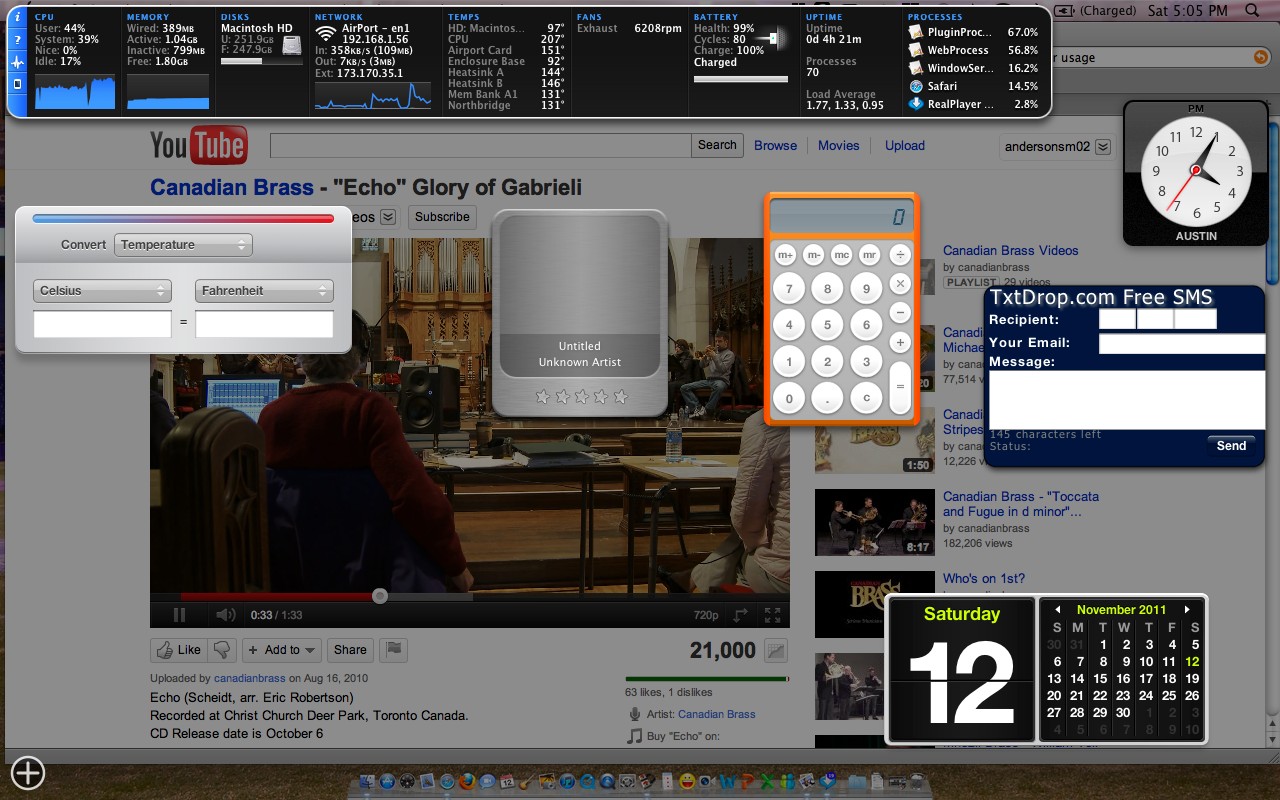Viewport: 1280px width, 800px height.
Task: Click the YouTube search text field
Action: (480, 145)
